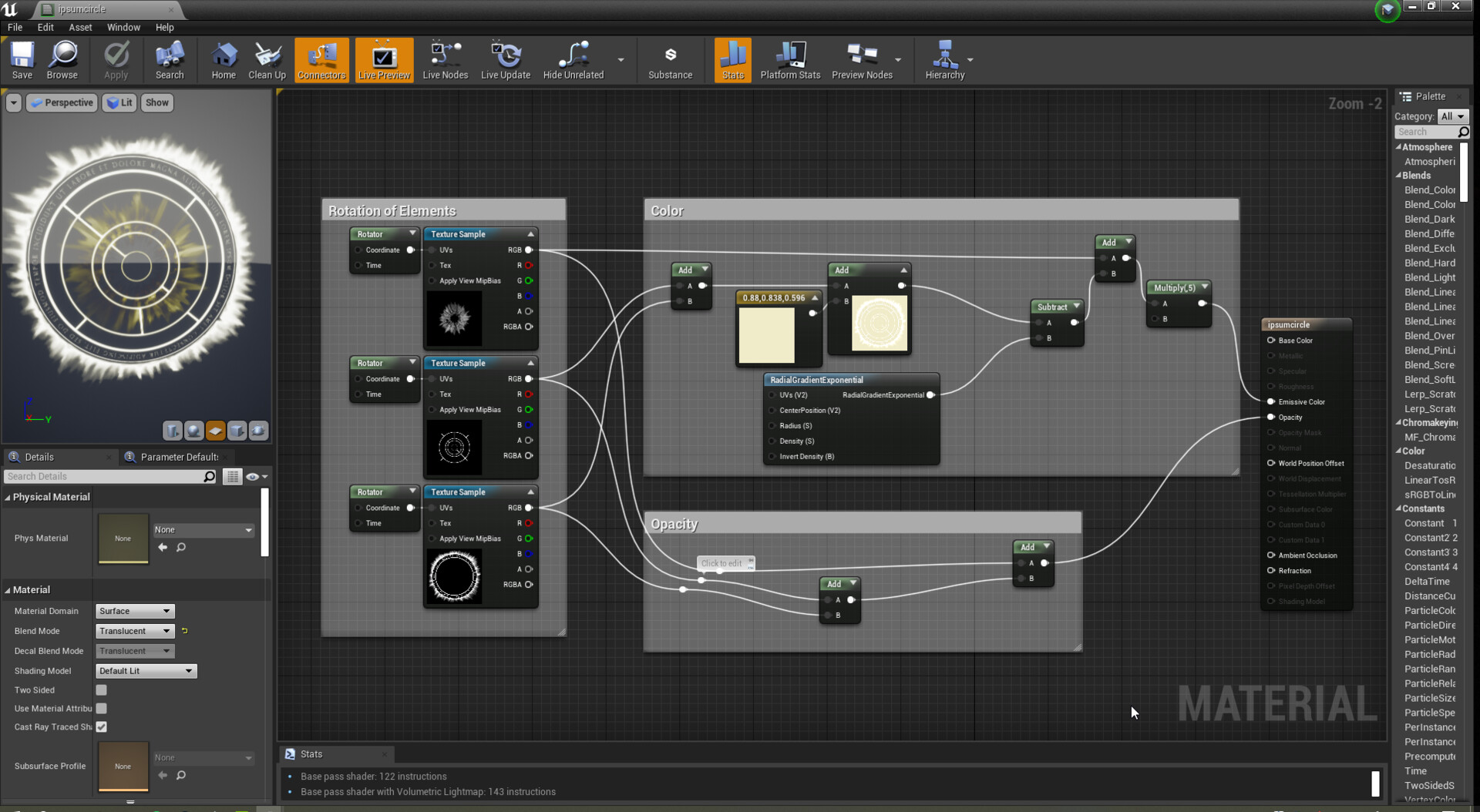Viewport: 1480px width, 812px height.
Task: Click the cream color constant swatch
Action: click(766, 335)
